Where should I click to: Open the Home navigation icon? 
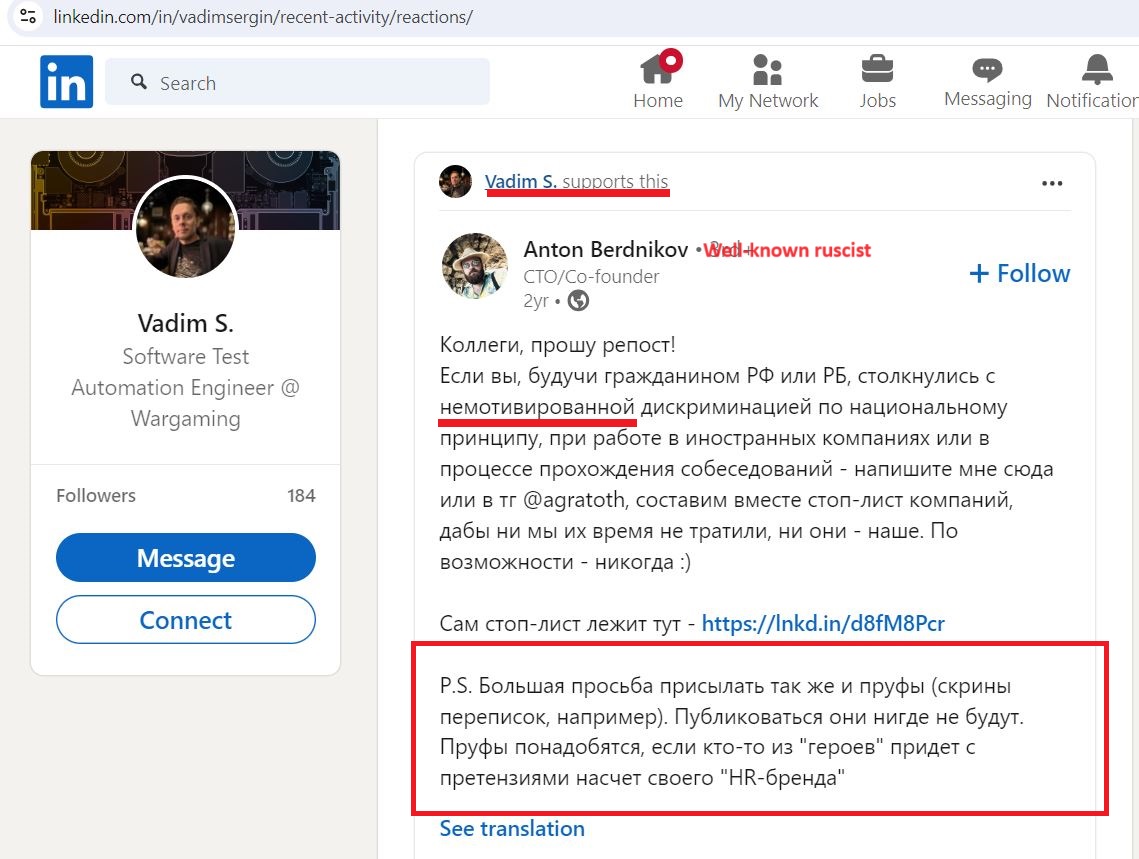point(658,70)
